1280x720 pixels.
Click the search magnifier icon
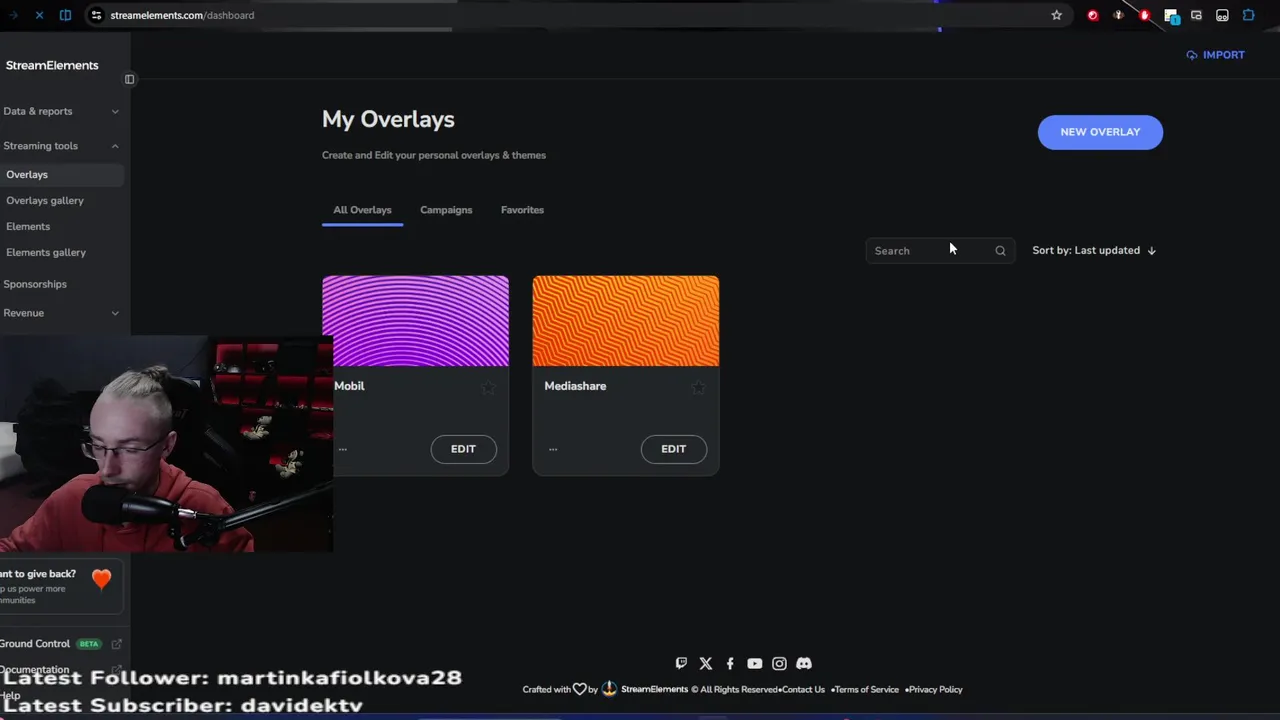pyautogui.click(x=1000, y=251)
